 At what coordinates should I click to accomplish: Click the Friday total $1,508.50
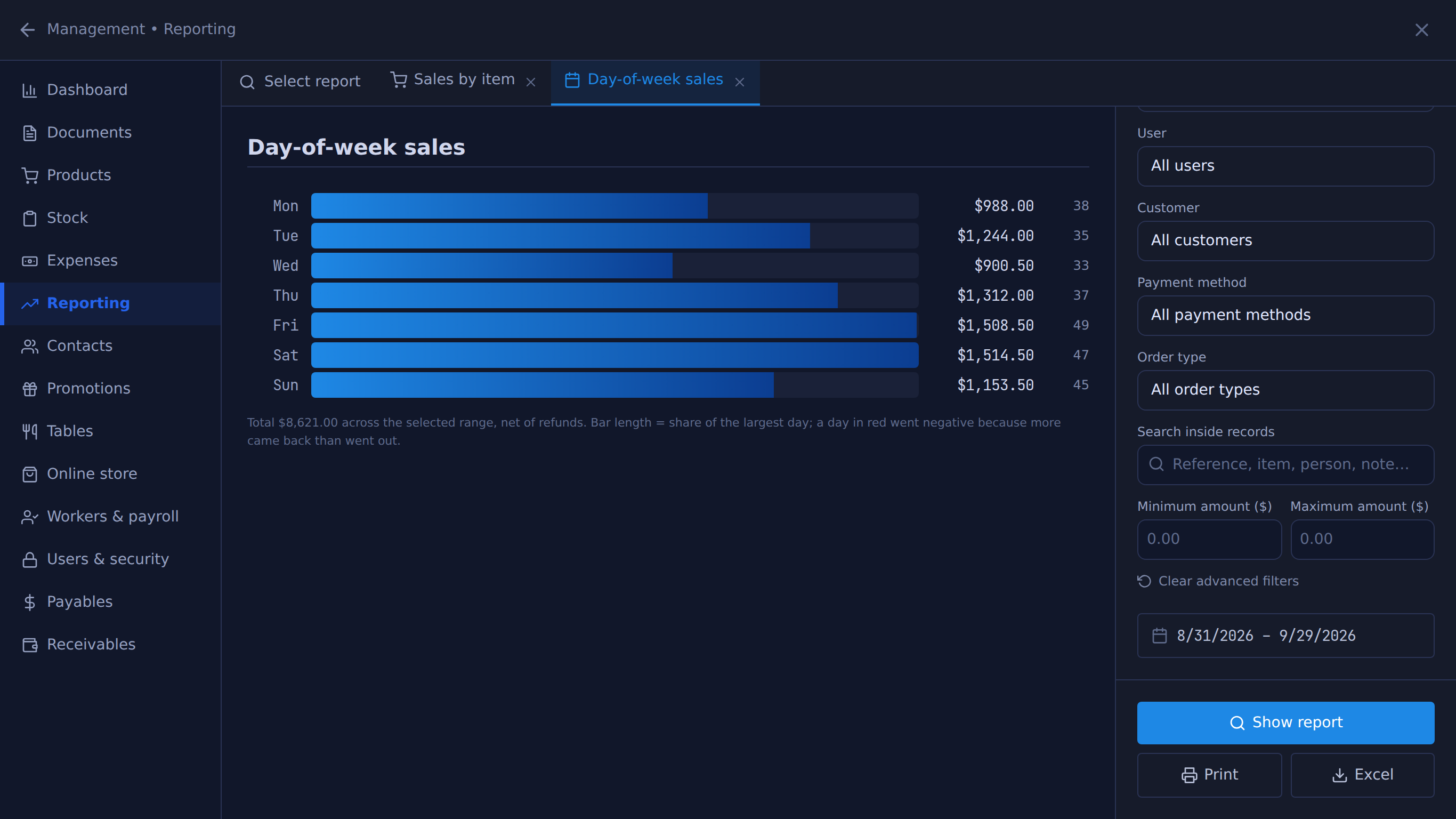pyautogui.click(x=995, y=325)
